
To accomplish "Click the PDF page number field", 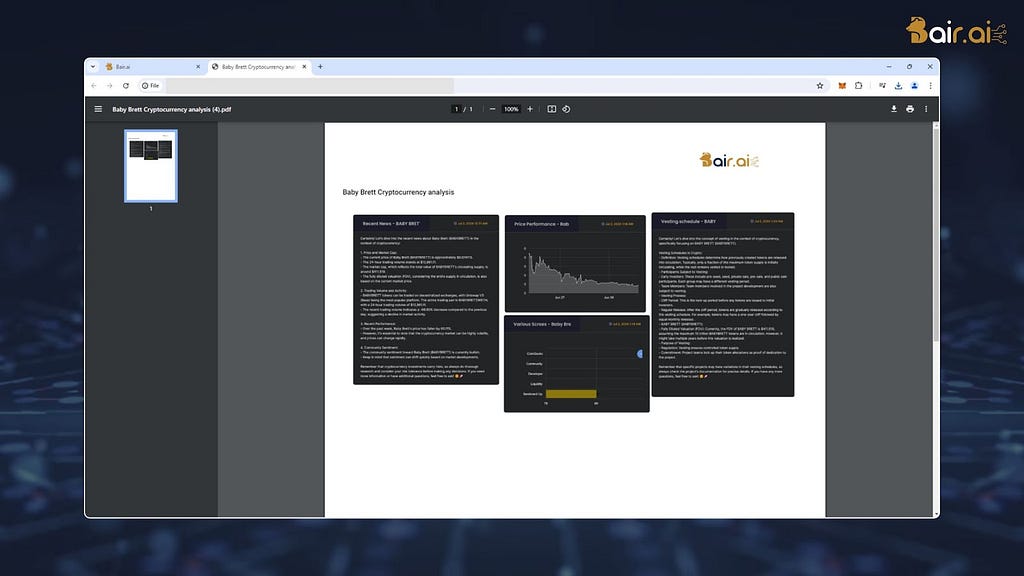I will [x=456, y=109].
